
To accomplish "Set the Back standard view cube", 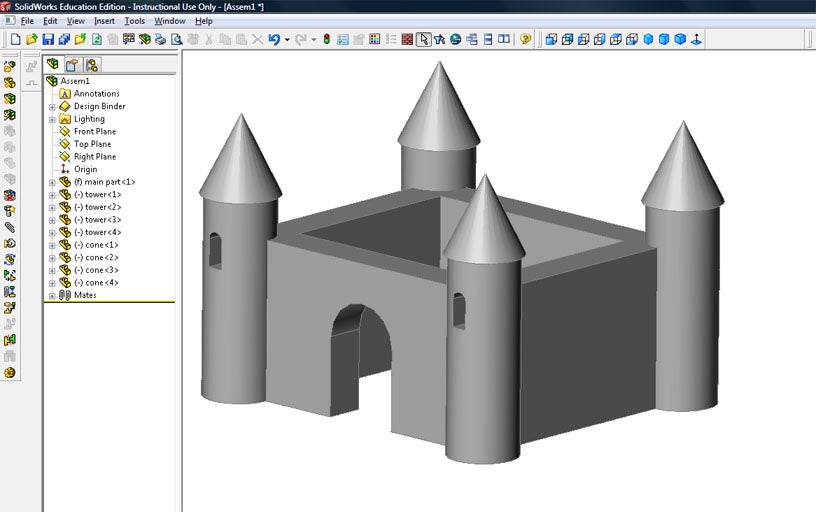I will pos(567,39).
